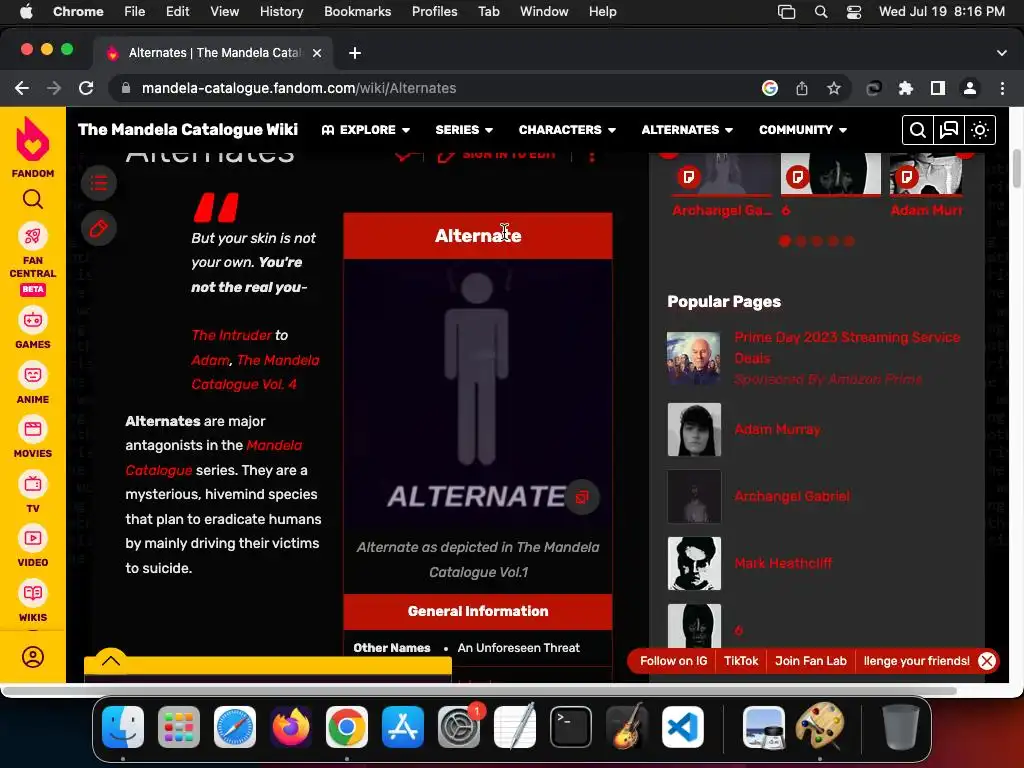Open Mark Heathcliff popular page link
Image resolution: width=1024 pixels, height=768 pixels.
pos(783,564)
